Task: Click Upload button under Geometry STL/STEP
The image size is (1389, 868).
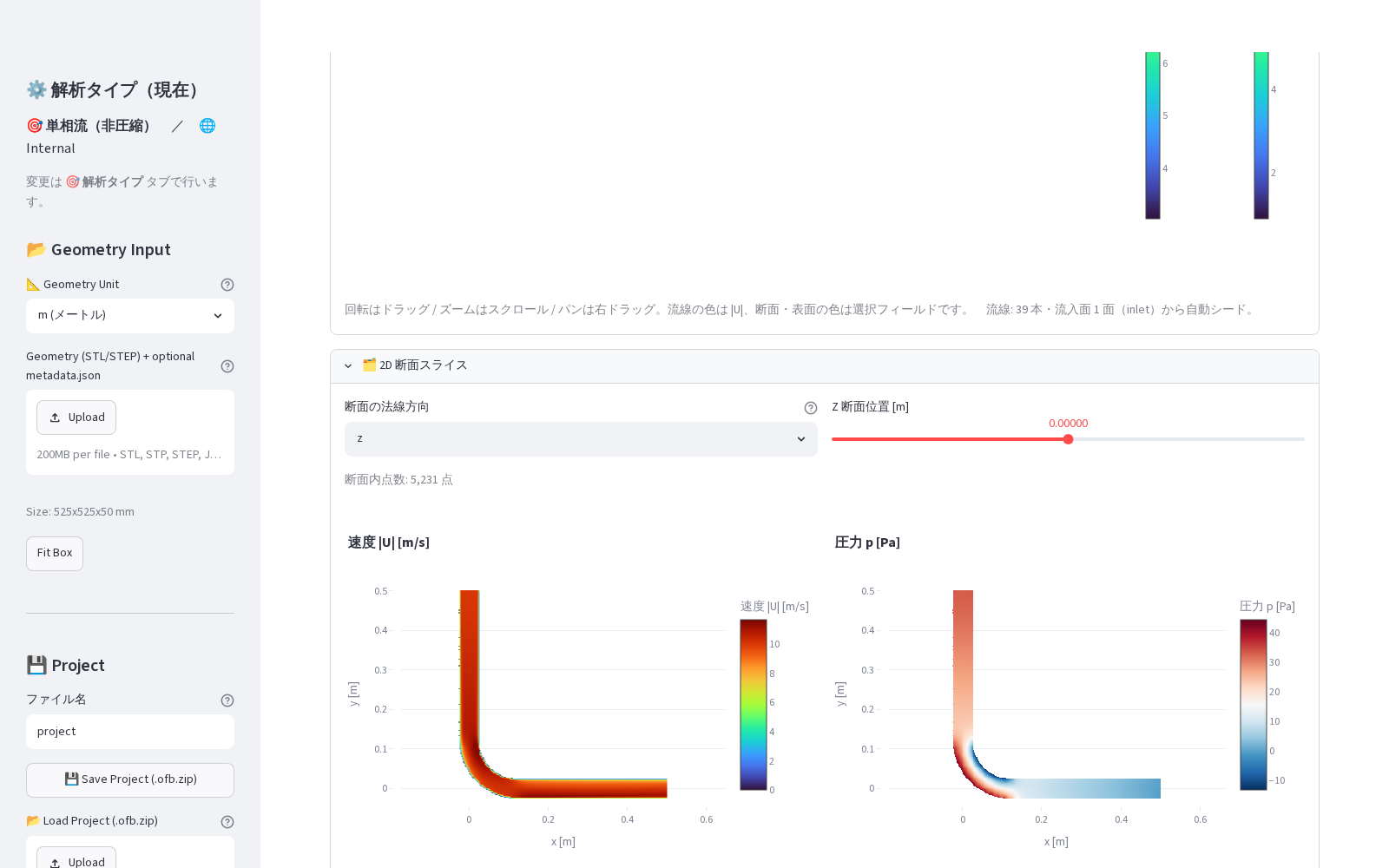Action: 76,418
